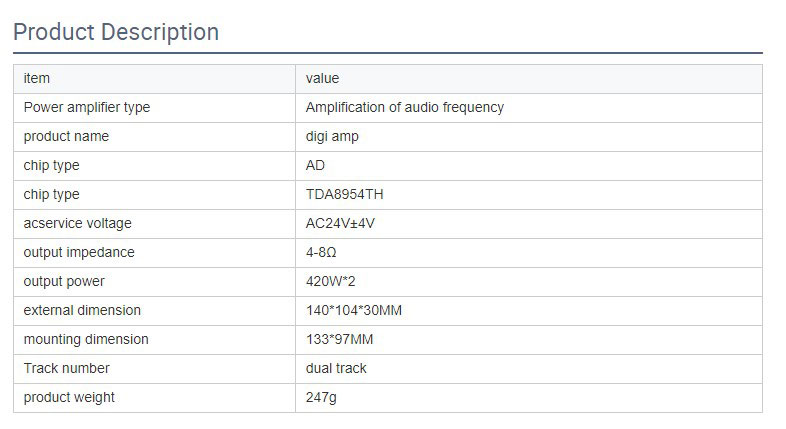Viewport: 786px width, 429px height.
Task: Select the 'external dimension' label cell
Action: click(x=82, y=310)
